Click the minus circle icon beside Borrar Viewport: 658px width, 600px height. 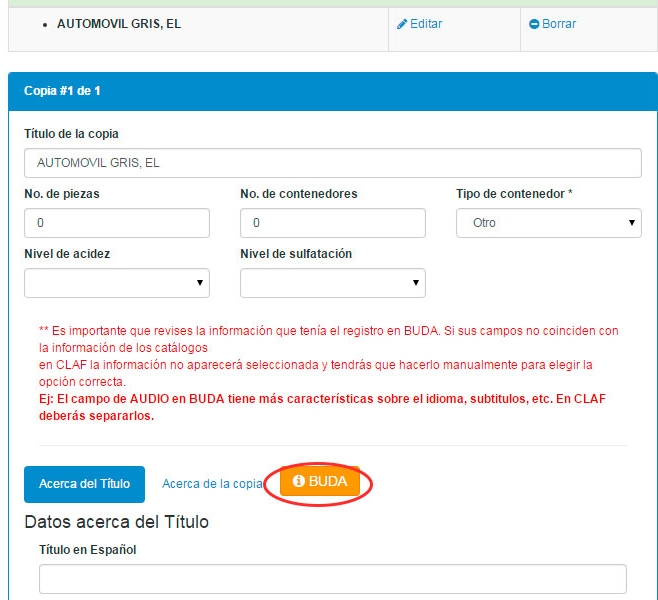click(534, 24)
